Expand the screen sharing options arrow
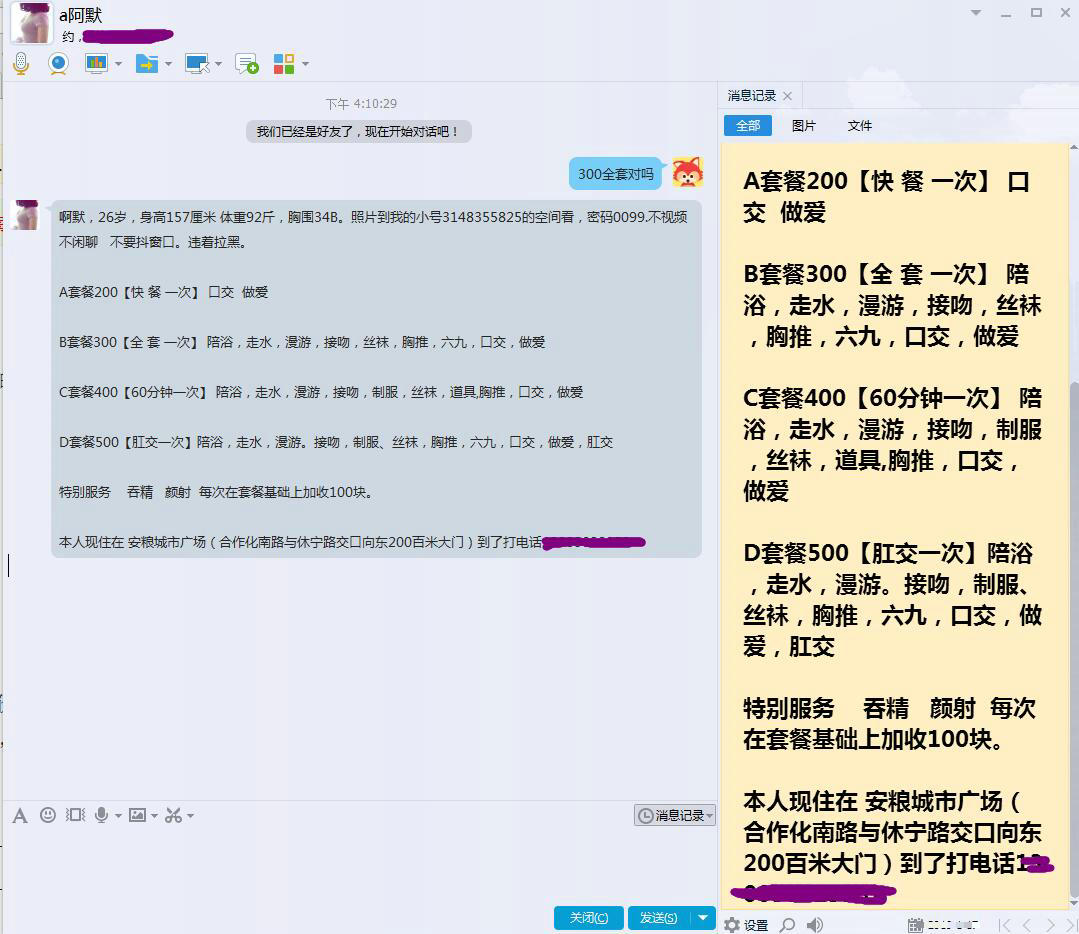Viewport: 1079px width, 934px height. click(119, 63)
